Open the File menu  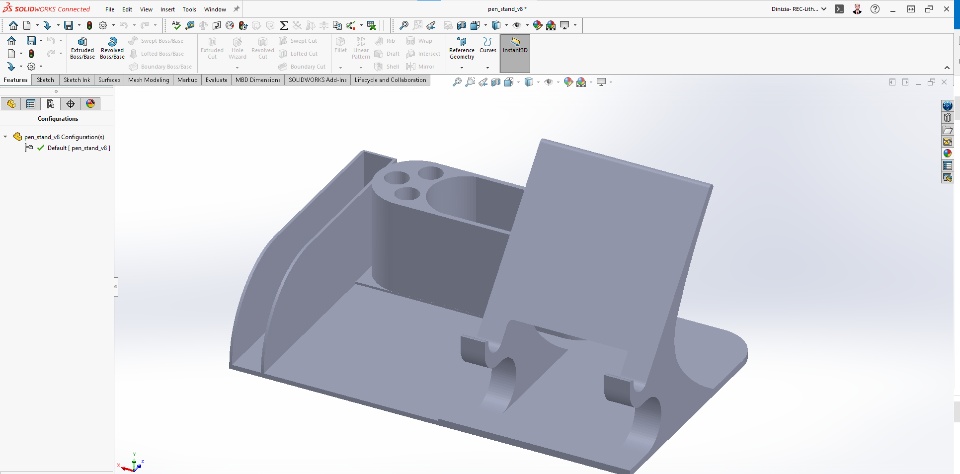[110, 9]
